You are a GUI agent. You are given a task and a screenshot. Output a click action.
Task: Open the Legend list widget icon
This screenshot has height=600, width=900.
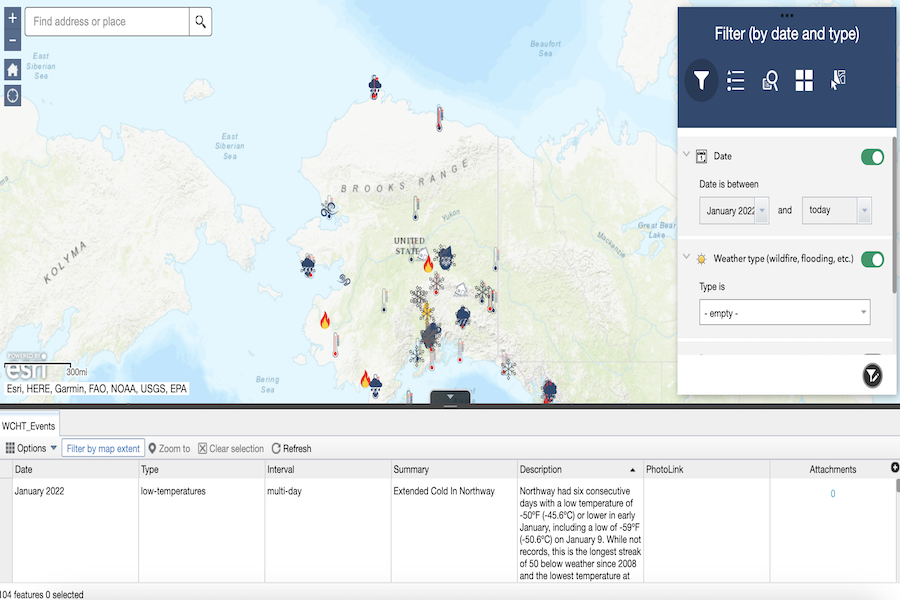(735, 80)
